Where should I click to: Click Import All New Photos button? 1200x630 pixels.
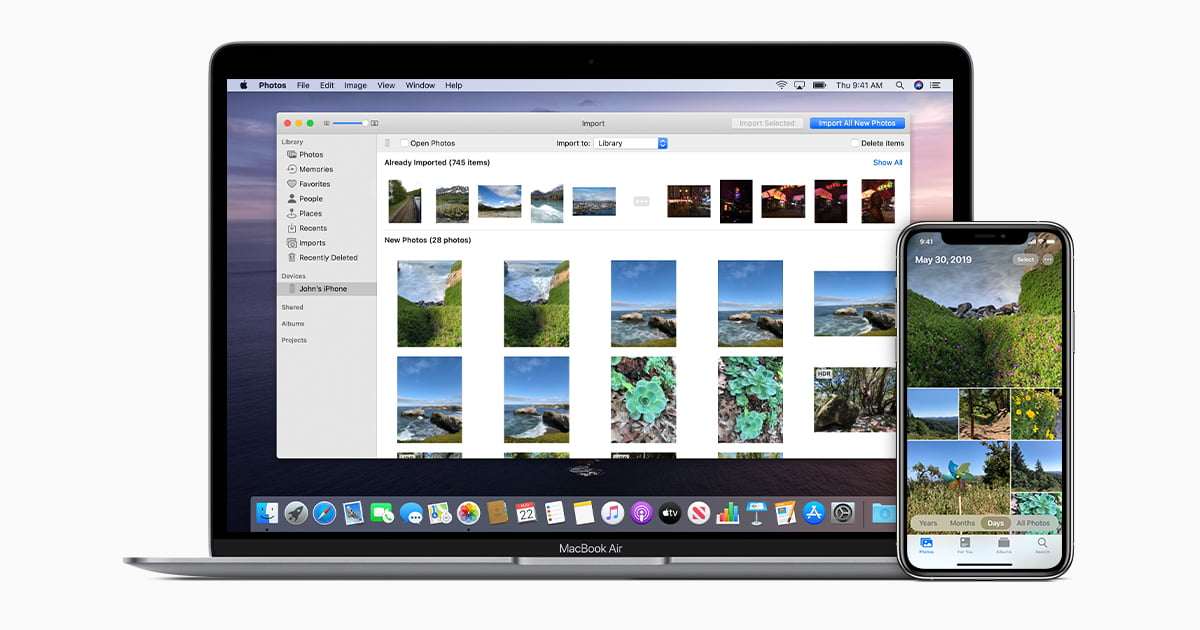[857, 123]
